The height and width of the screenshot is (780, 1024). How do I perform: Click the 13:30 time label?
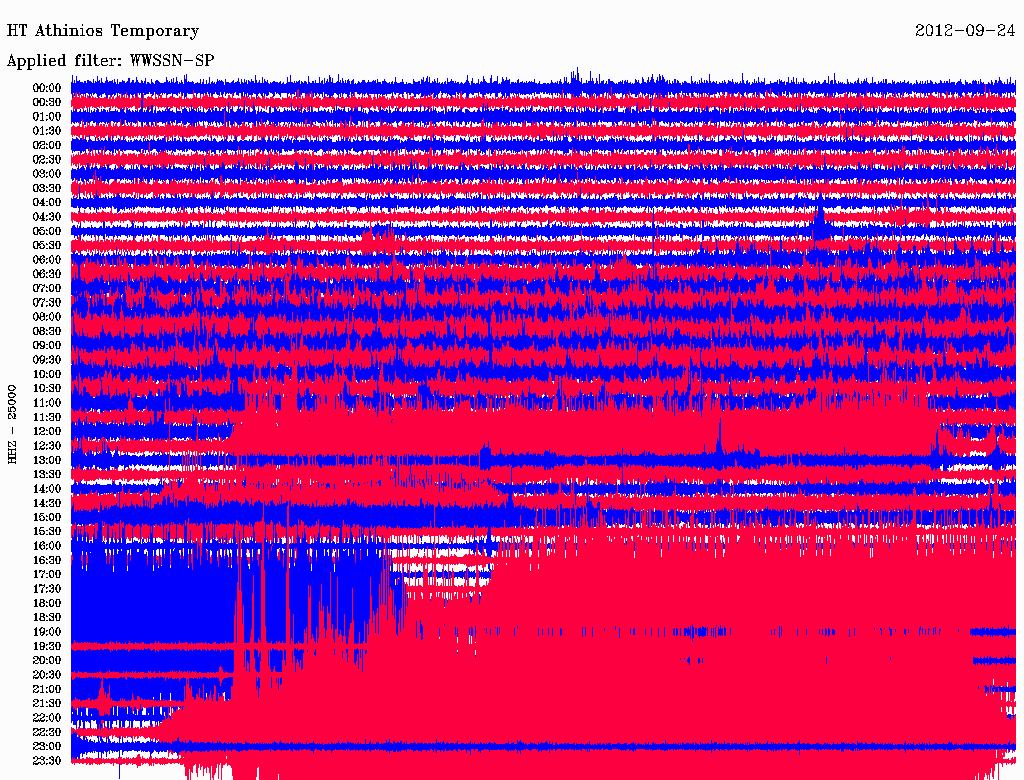pyautogui.click(x=47, y=474)
